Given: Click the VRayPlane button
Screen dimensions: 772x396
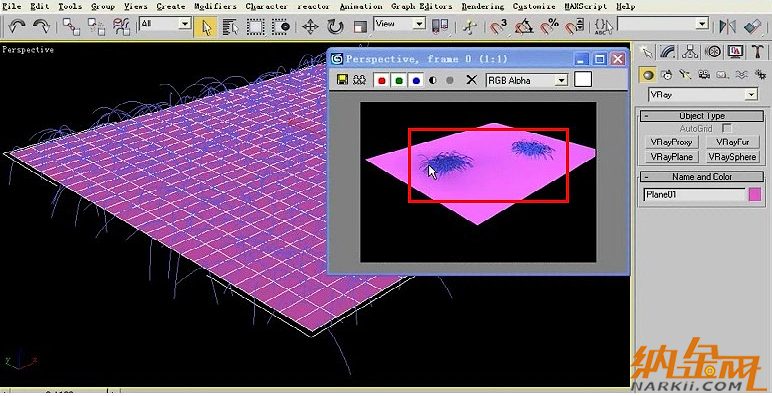Looking at the screenshot, I should (x=671, y=157).
